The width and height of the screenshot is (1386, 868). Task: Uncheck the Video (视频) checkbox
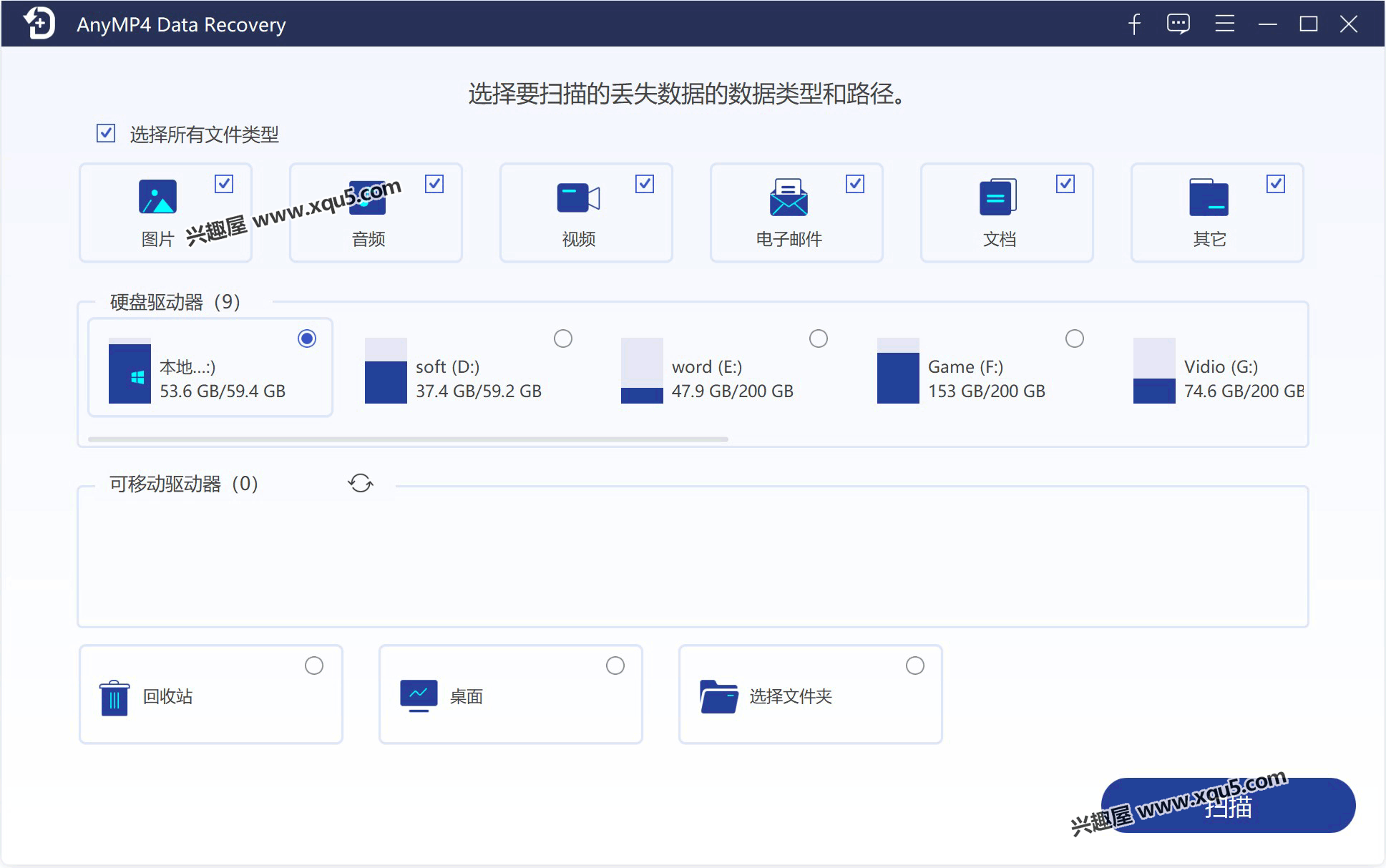click(x=645, y=184)
